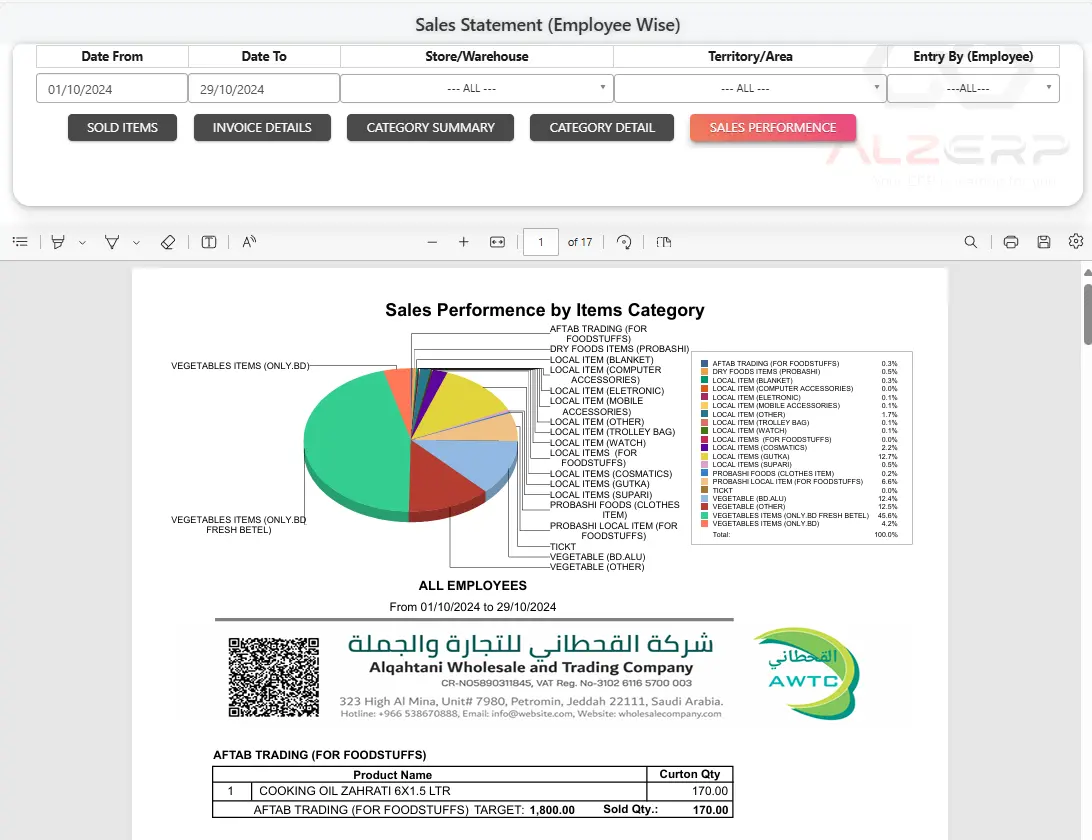This screenshot has width=1092, height=840.
Task: Click the SOLD ITEMS button
Action: [122, 128]
